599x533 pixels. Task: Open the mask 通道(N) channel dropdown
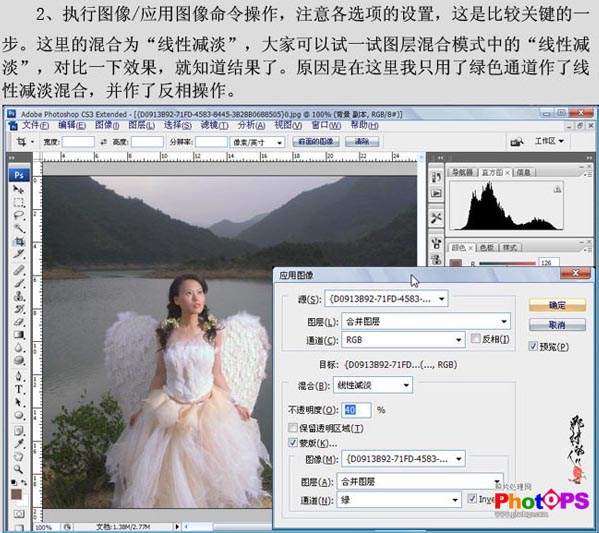(x=398, y=500)
